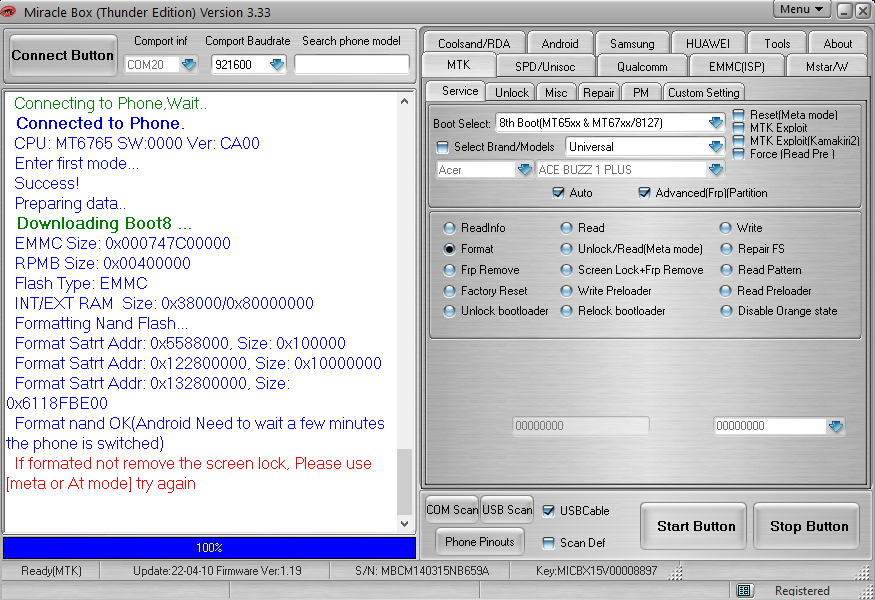This screenshot has width=875, height=600.
Task: Open the right 00000000 value dropdown
Action: pyautogui.click(x=835, y=426)
